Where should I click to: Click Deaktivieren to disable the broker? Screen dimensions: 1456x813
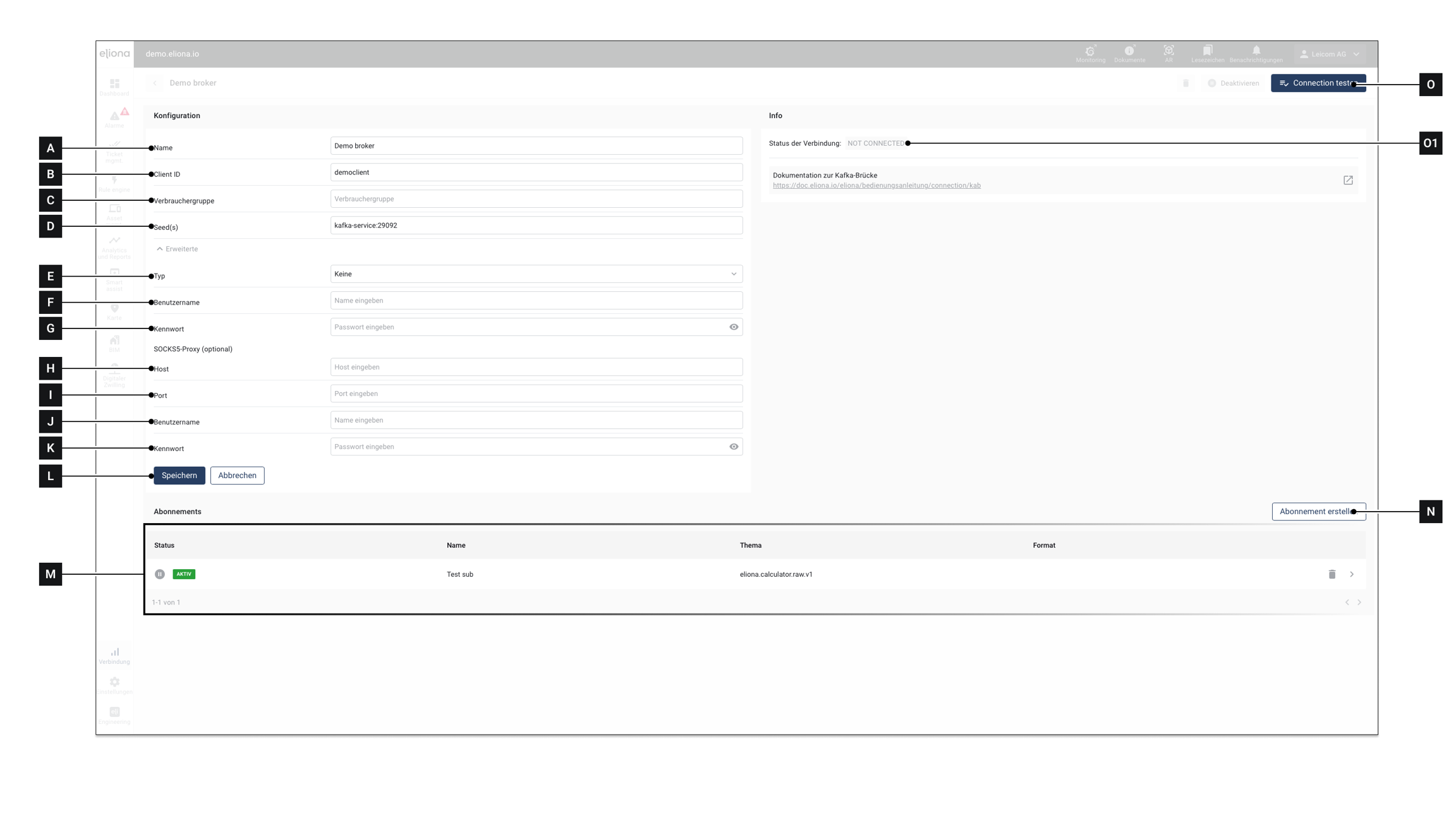tap(1233, 83)
